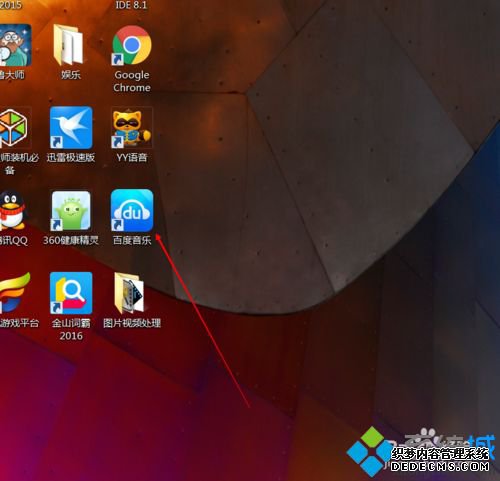Click the 'IDE 8.1' shortcut label
Image resolution: width=500 pixels, height=481 pixels.
[131, 5]
